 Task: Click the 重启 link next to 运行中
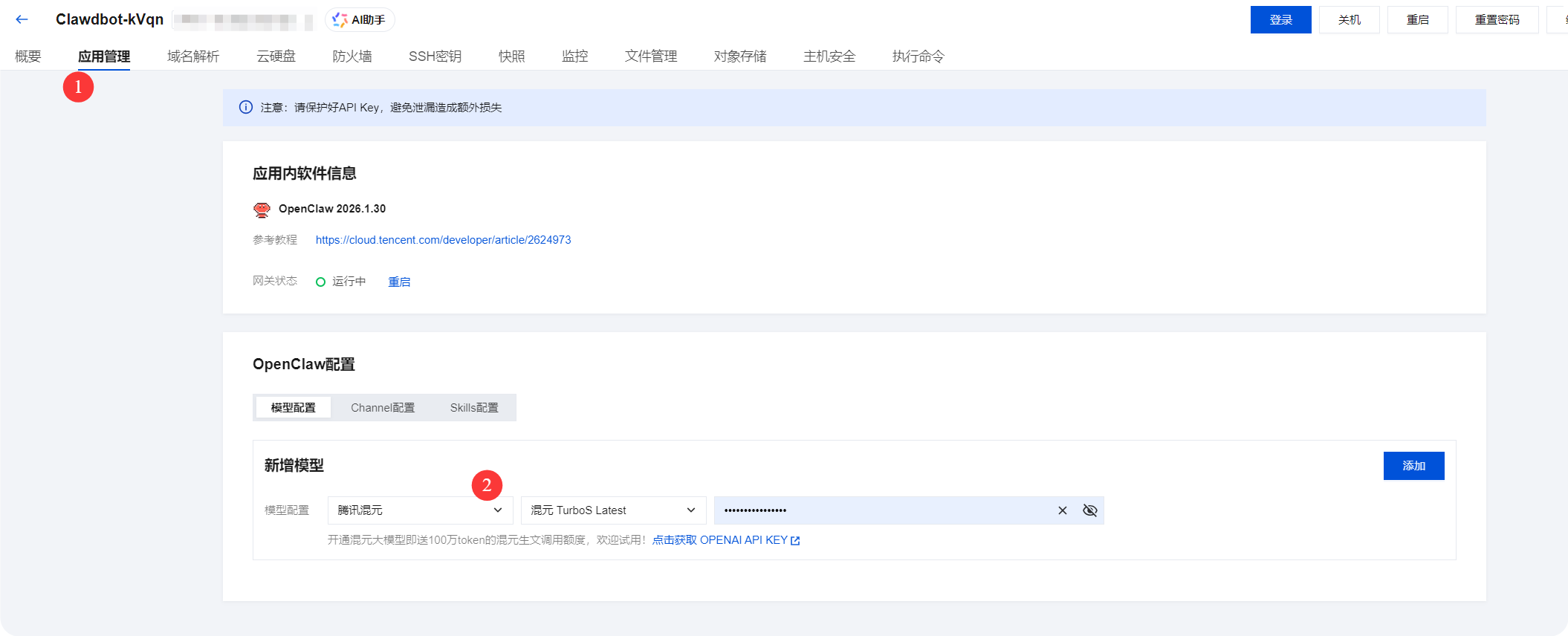(x=399, y=282)
